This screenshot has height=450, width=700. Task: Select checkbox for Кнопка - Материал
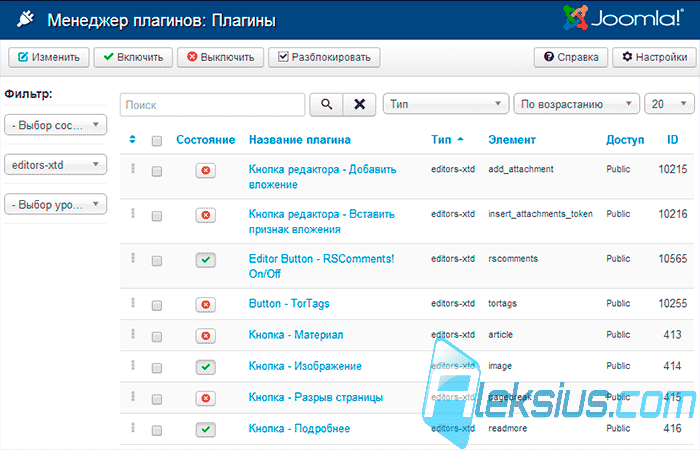(157, 337)
